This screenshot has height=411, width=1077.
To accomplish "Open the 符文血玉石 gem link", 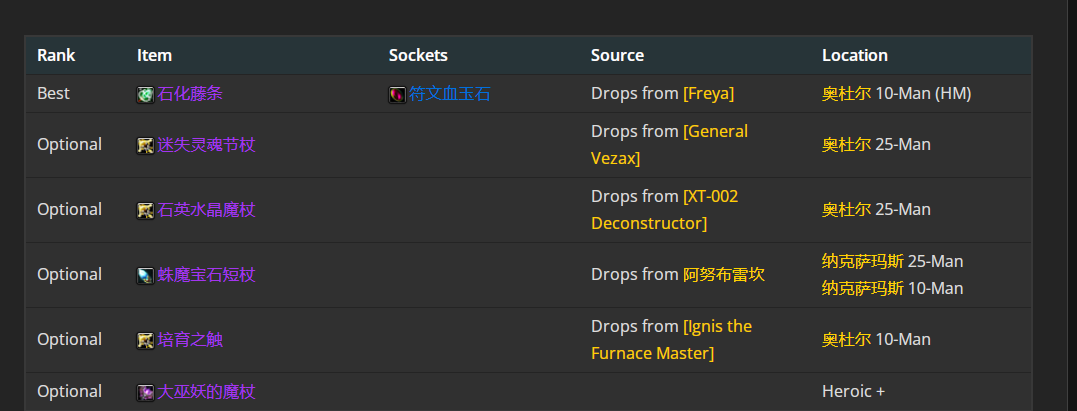I will coord(449,93).
